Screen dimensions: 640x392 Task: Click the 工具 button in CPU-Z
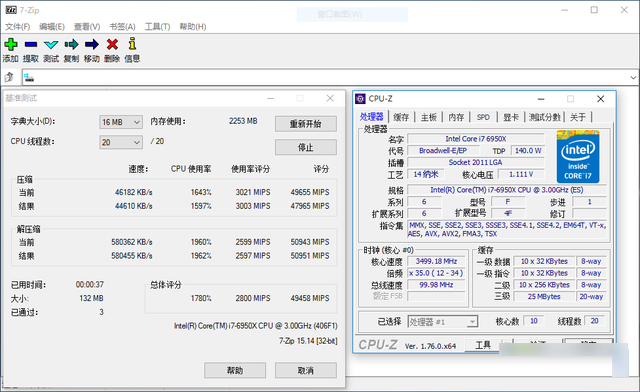point(483,345)
